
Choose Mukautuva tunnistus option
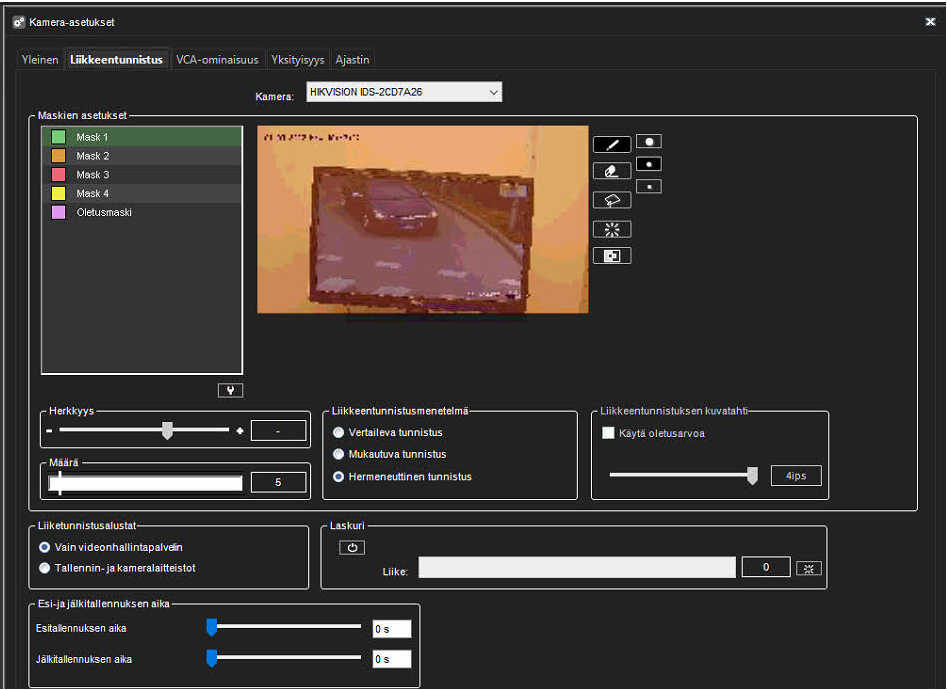(340, 455)
